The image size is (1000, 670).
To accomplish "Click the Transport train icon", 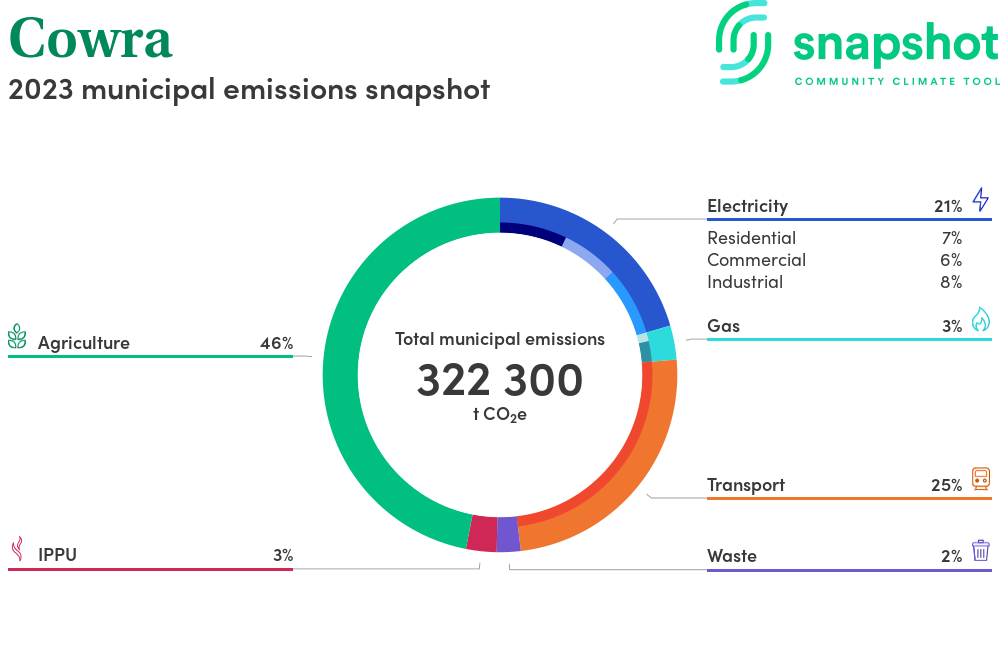I will (980, 479).
